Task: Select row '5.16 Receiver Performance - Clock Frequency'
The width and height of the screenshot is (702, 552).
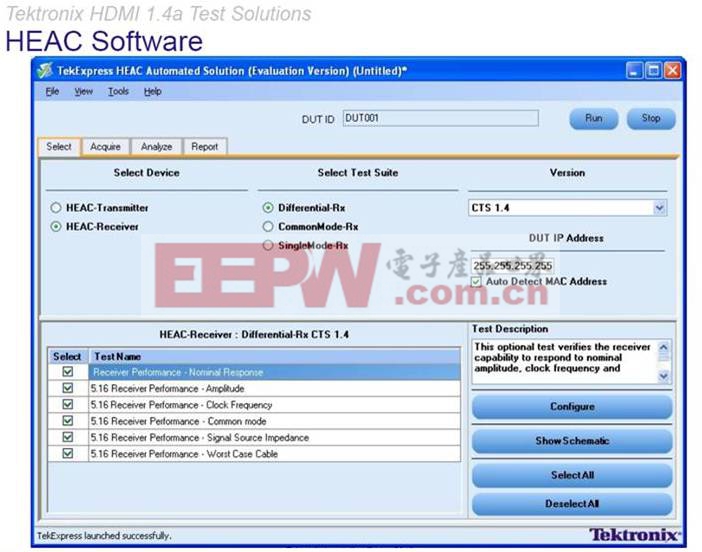Action: (274, 405)
